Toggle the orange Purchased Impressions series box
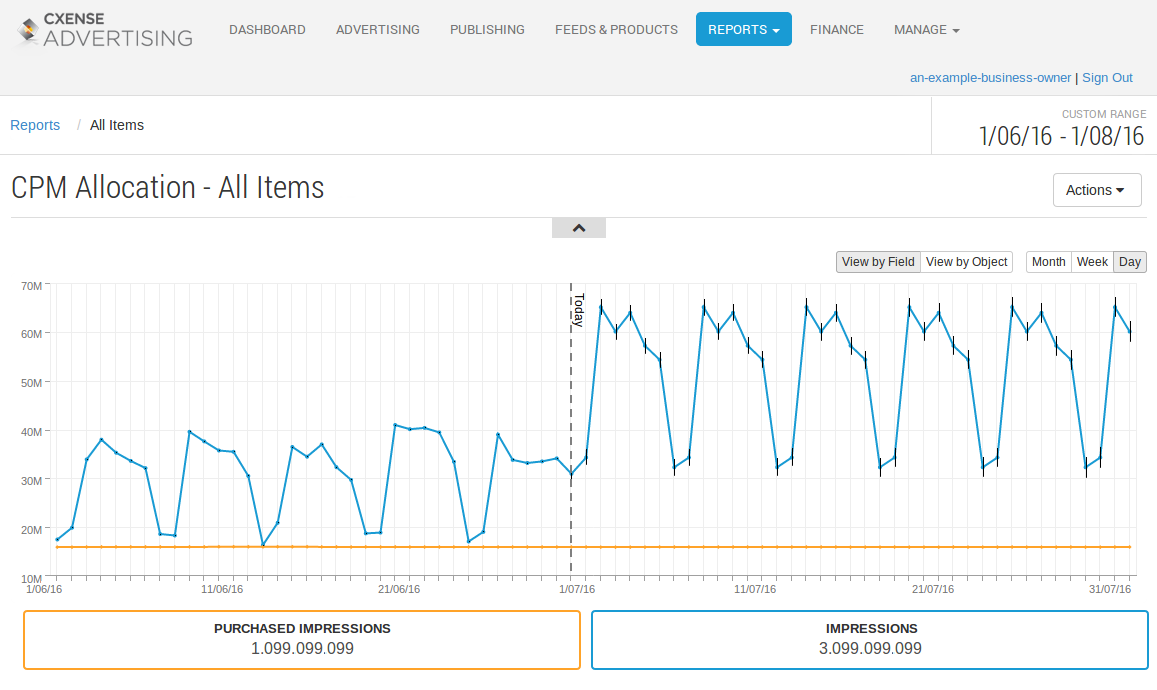 (x=302, y=640)
